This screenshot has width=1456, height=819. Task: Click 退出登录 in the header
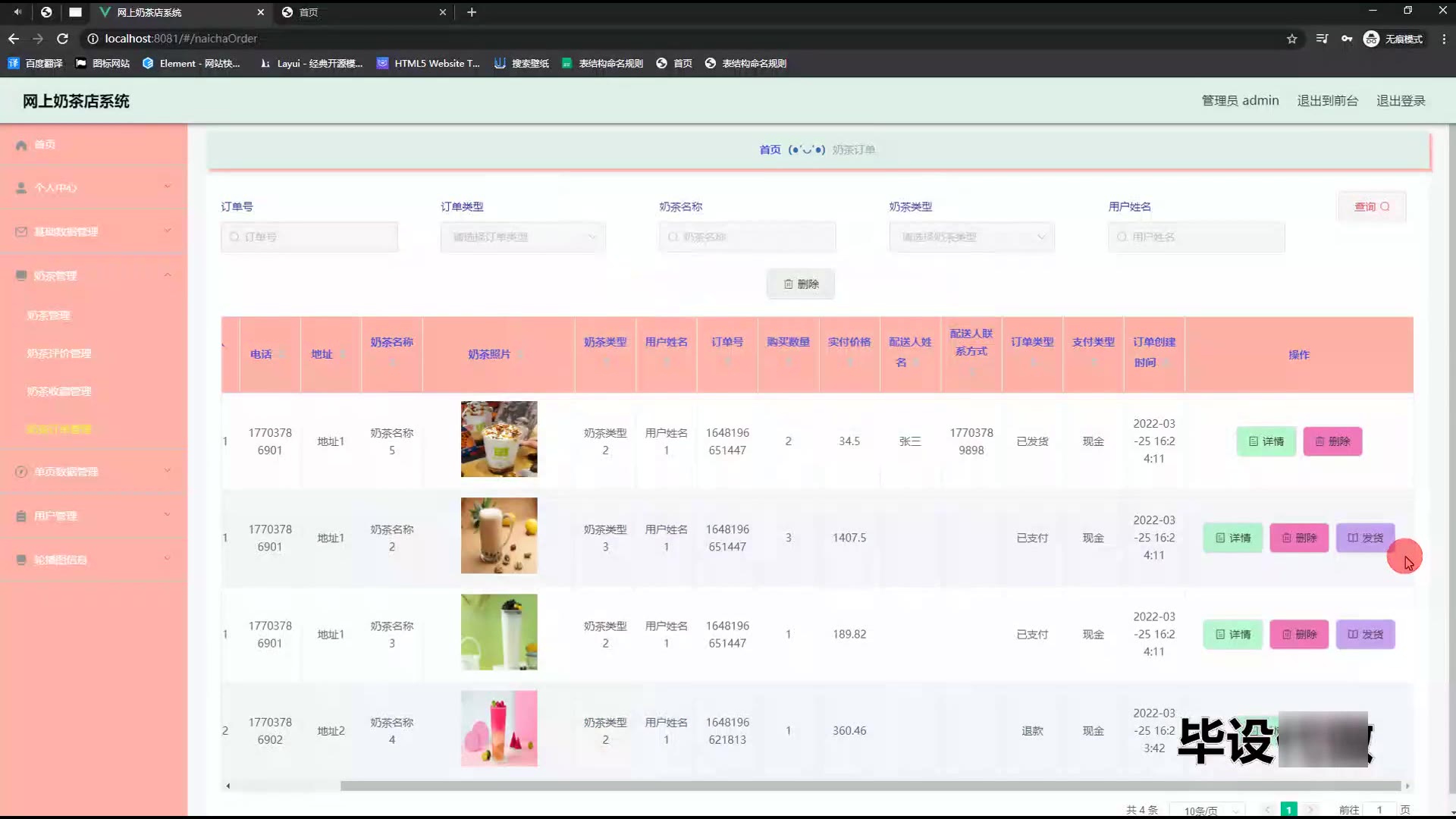pyautogui.click(x=1401, y=101)
